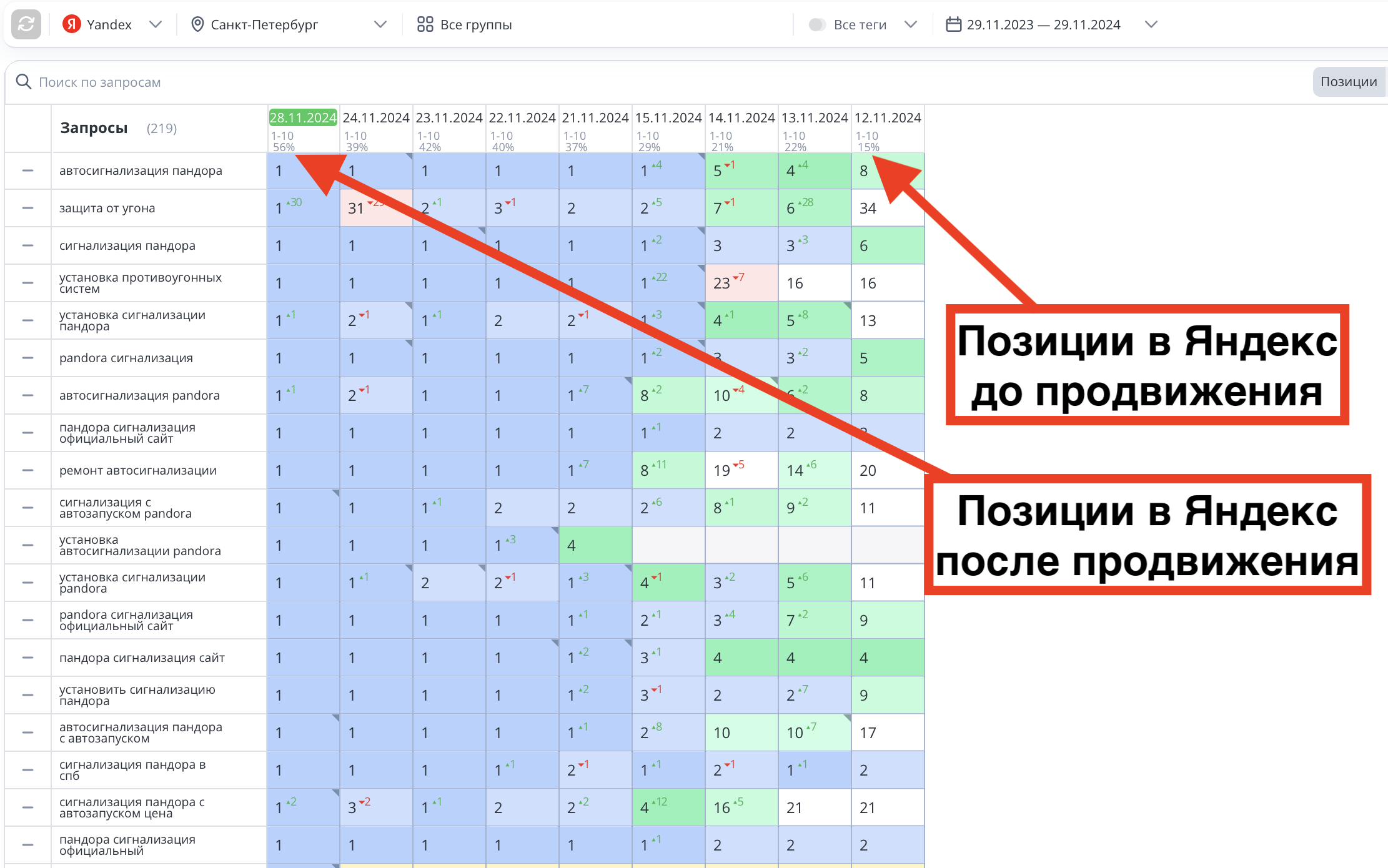Image resolution: width=1388 pixels, height=868 pixels.
Task: Select the 24.11.2024 column header
Action: pyautogui.click(x=376, y=117)
